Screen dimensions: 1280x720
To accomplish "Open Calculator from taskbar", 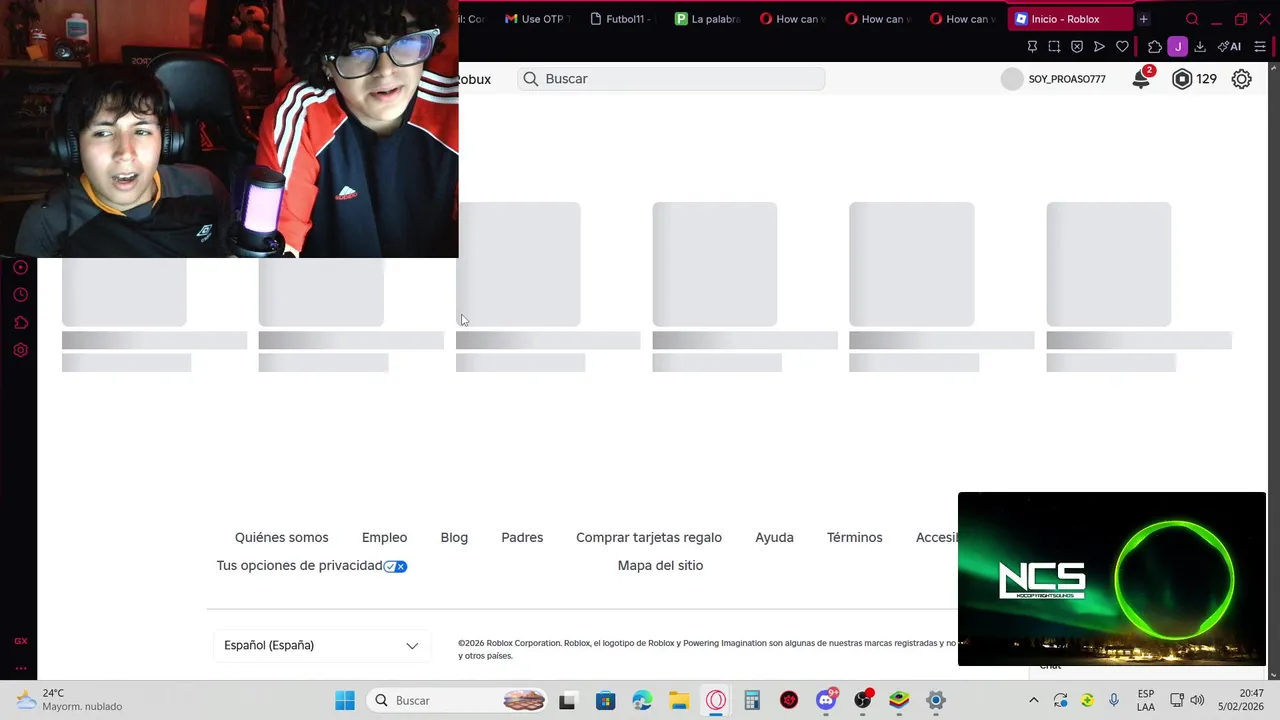I will 752,700.
